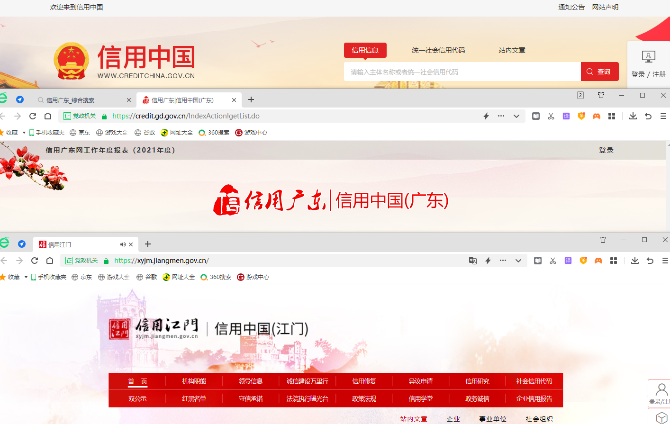Viewport: 670px width, 424px height.
Task: Click the Guangdong page vertical scrollbar
Action: (x=668, y=186)
